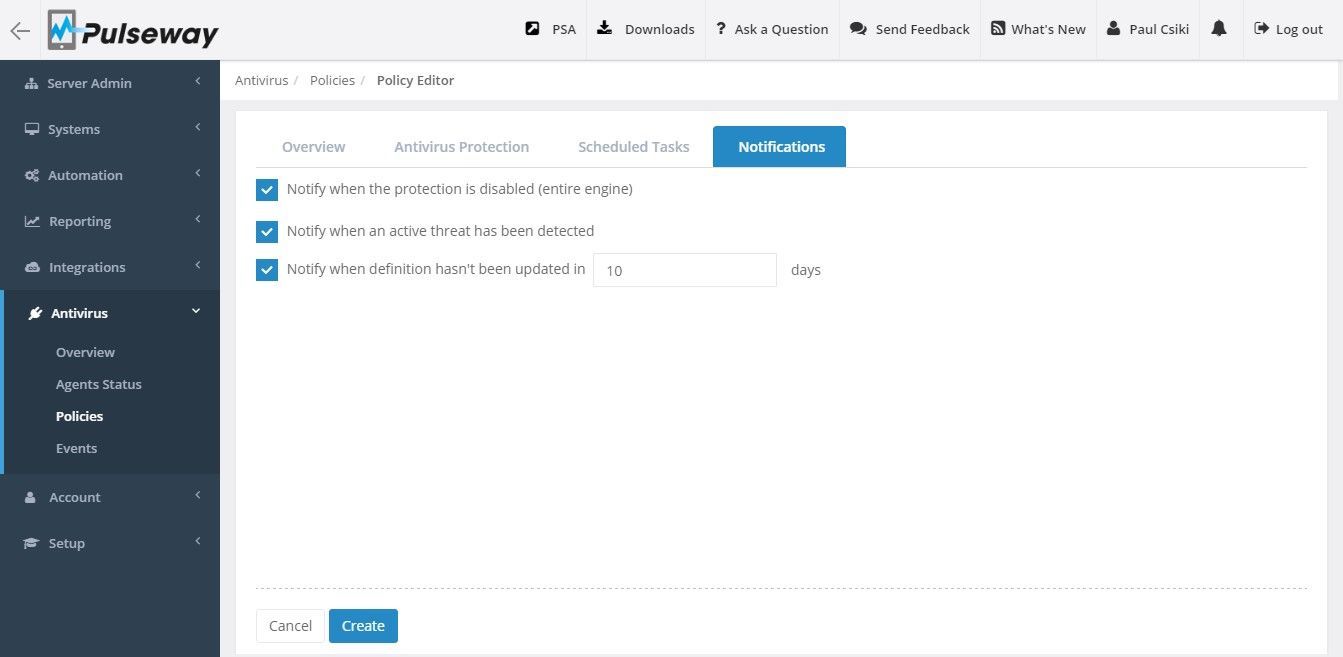1343x657 pixels.
Task: Click the Cancel button
Action: point(290,626)
